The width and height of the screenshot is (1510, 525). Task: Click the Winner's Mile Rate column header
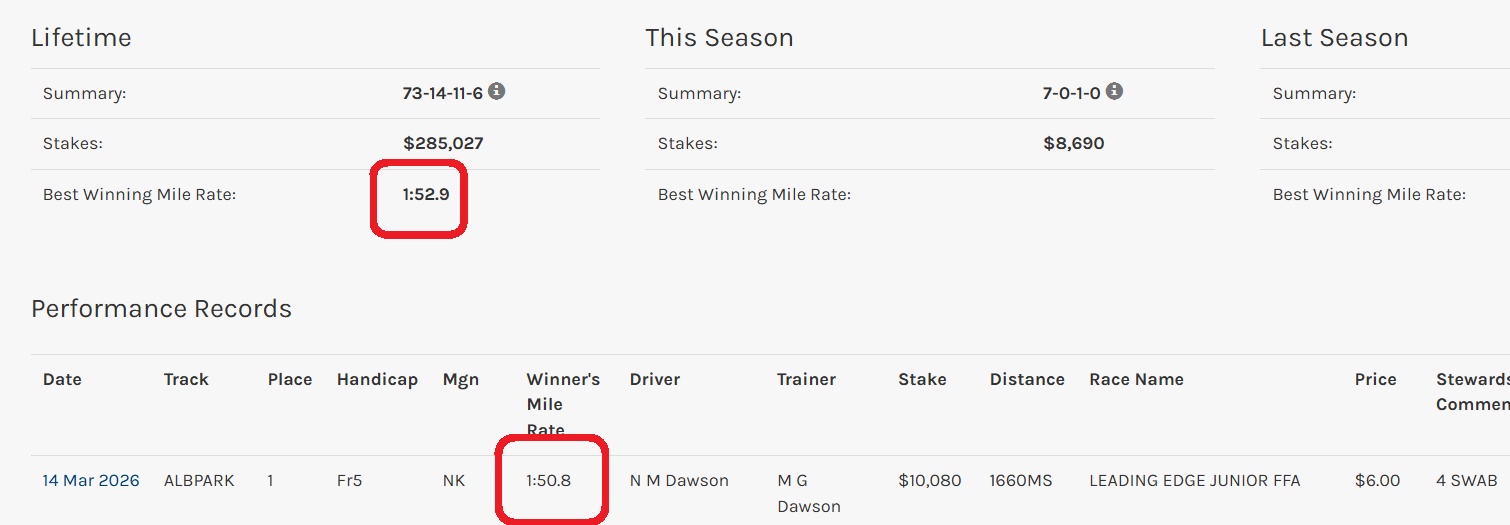click(x=563, y=404)
